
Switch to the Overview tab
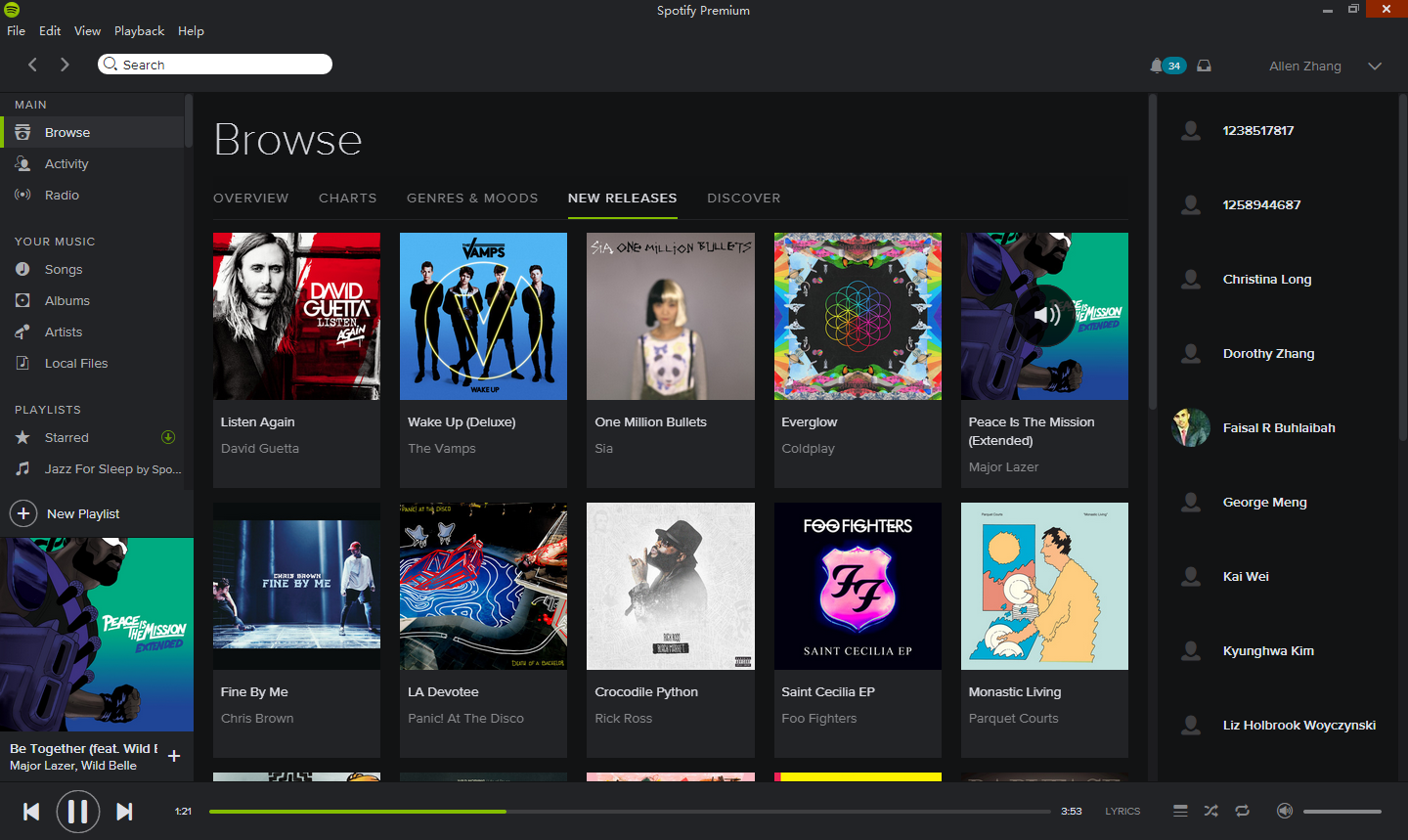point(251,198)
